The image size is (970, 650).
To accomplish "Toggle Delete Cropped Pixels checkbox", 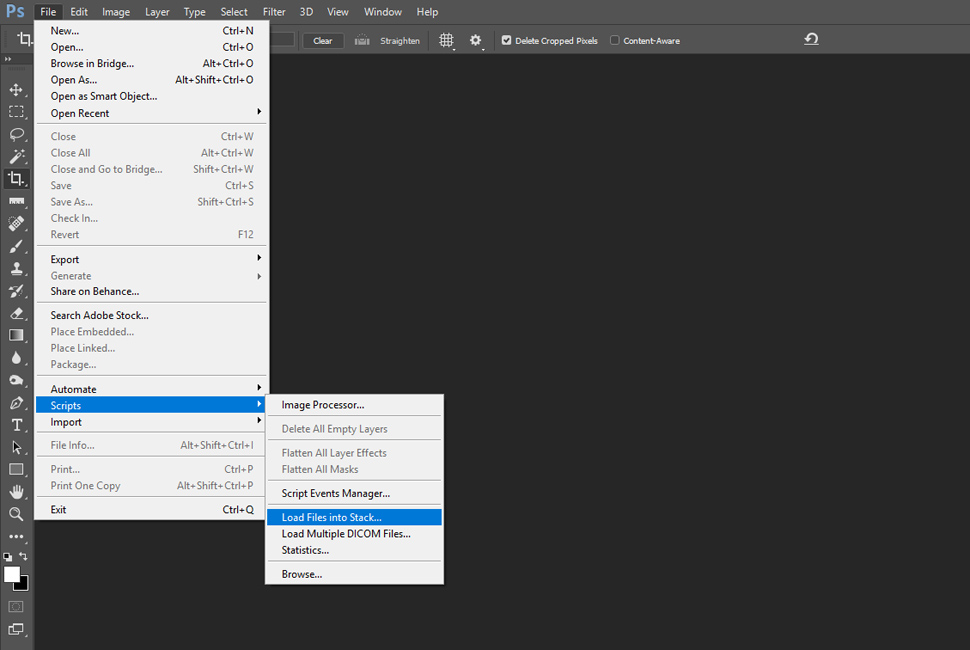I will pos(506,40).
